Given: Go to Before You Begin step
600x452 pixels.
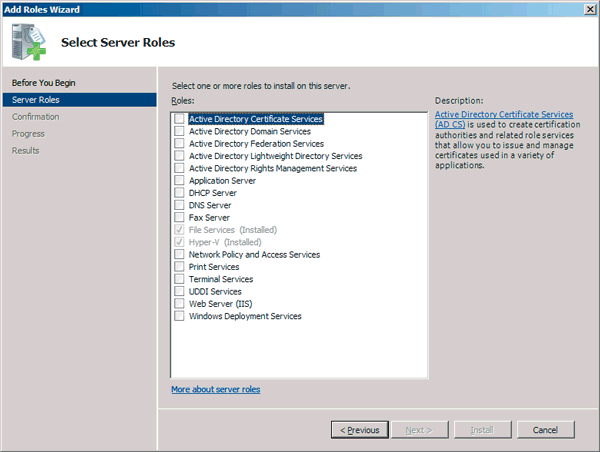Looking at the screenshot, I should [43, 83].
